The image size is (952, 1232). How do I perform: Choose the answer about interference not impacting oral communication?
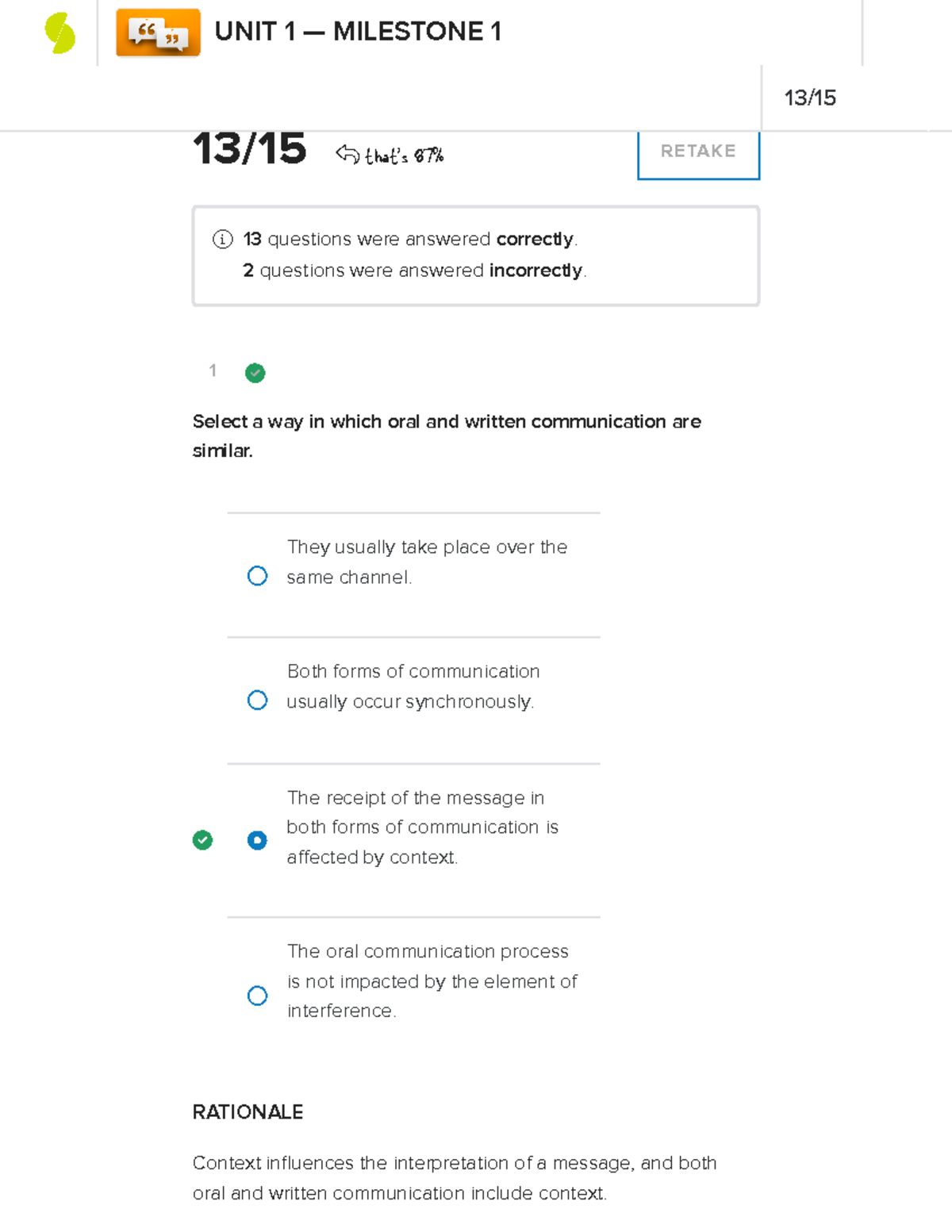pos(257,996)
